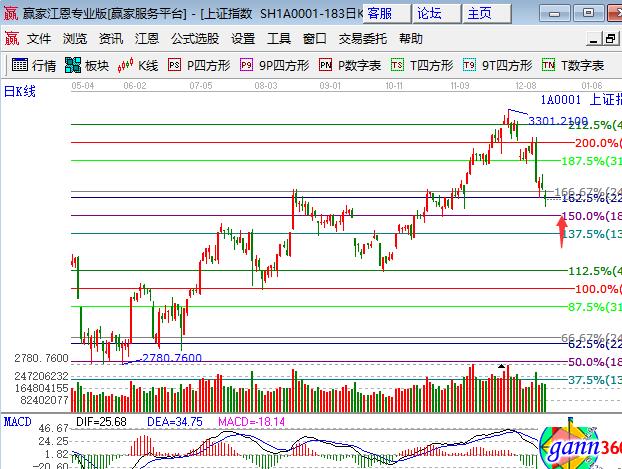Click the 日K线 period label
The image size is (622, 469).
(21, 91)
